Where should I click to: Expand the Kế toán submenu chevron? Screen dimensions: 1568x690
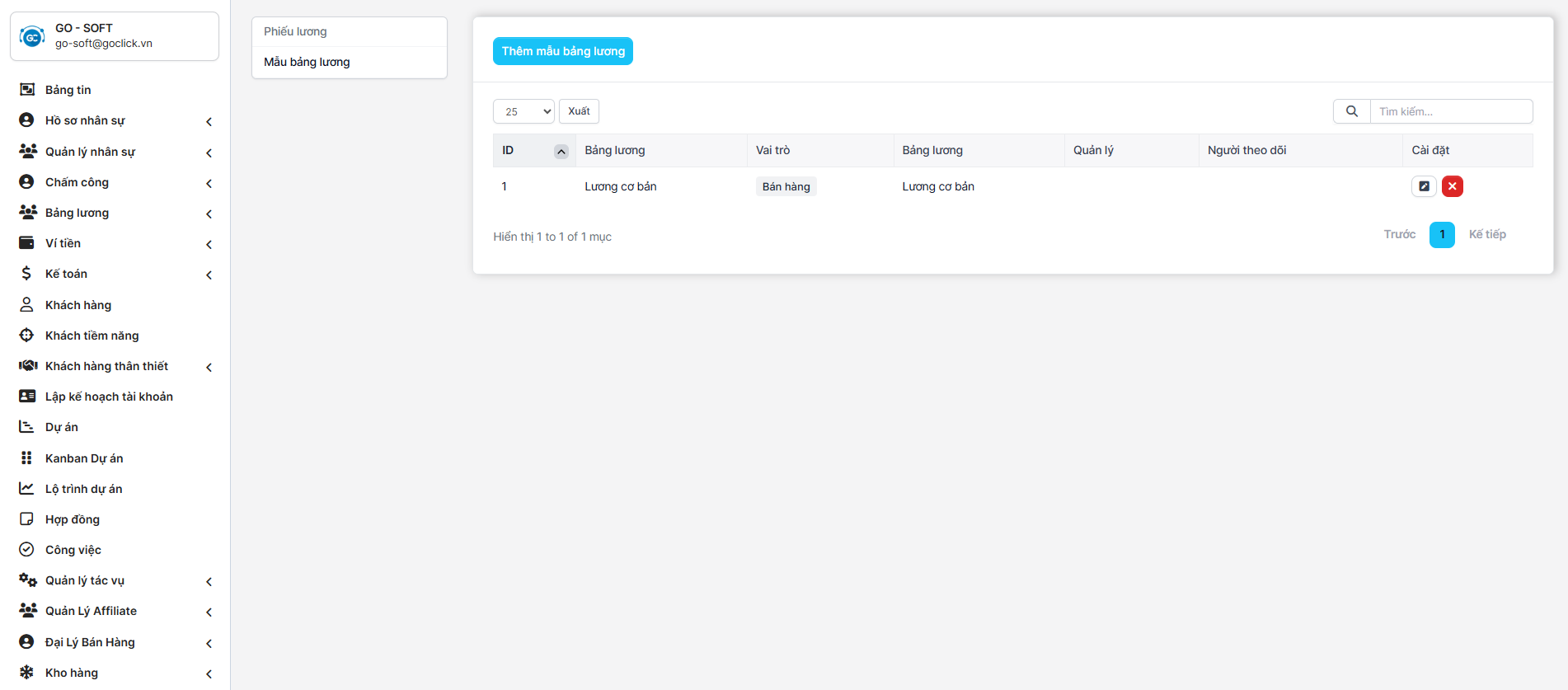click(209, 275)
